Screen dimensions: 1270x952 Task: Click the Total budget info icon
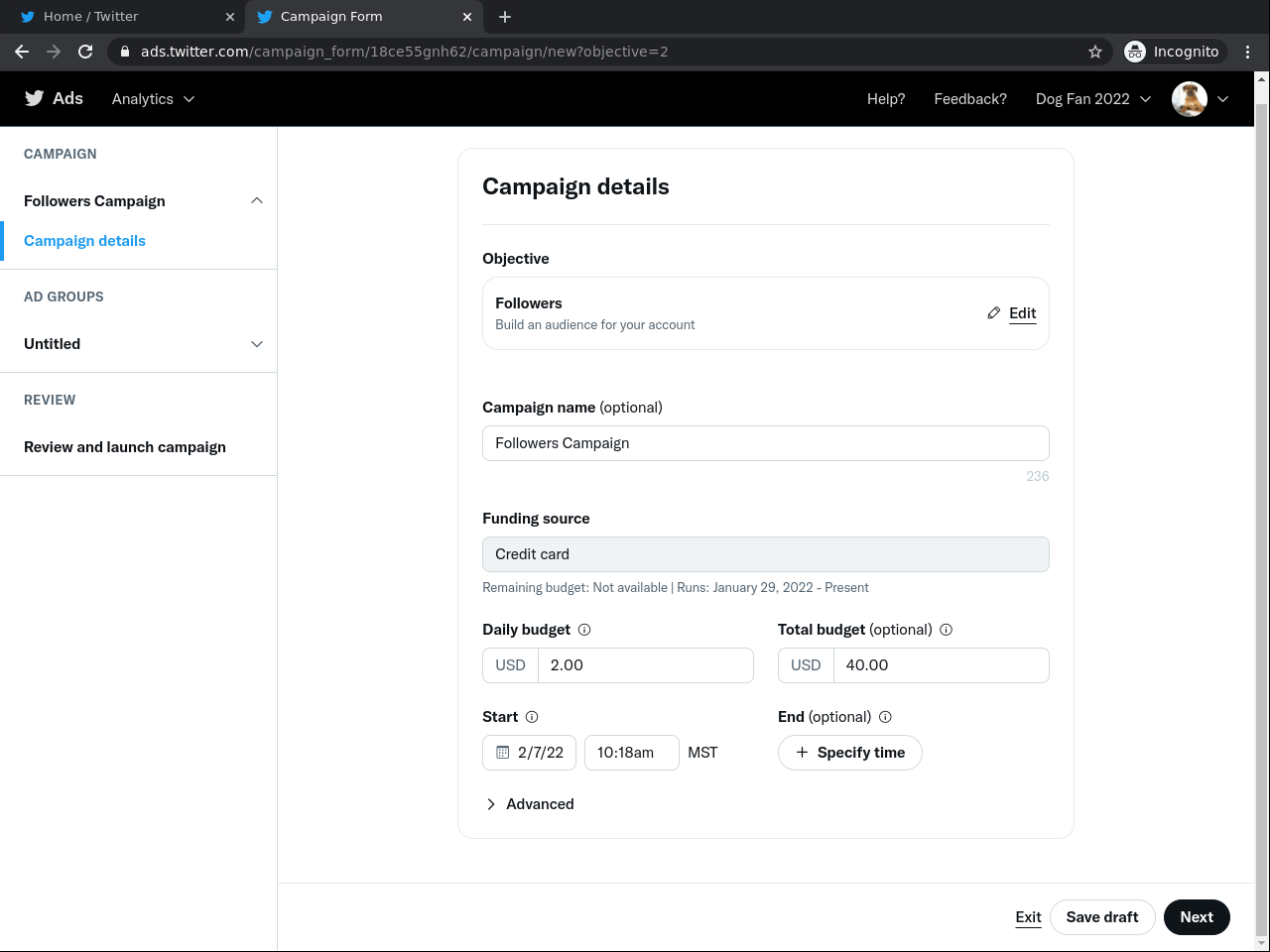(x=946, y=630)
